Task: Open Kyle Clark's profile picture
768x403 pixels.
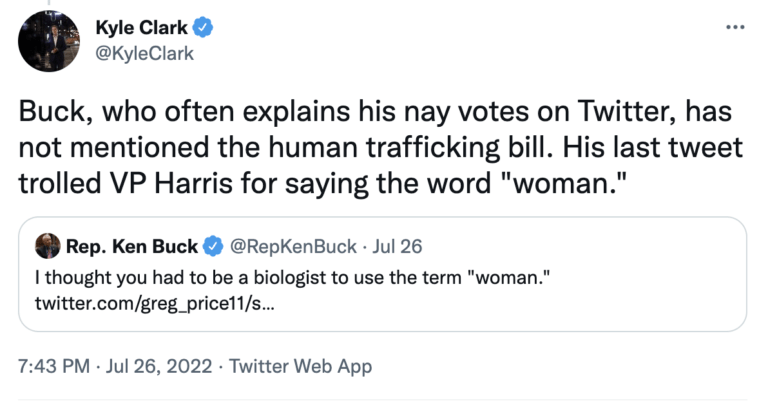Action: (x=44, y=41)
